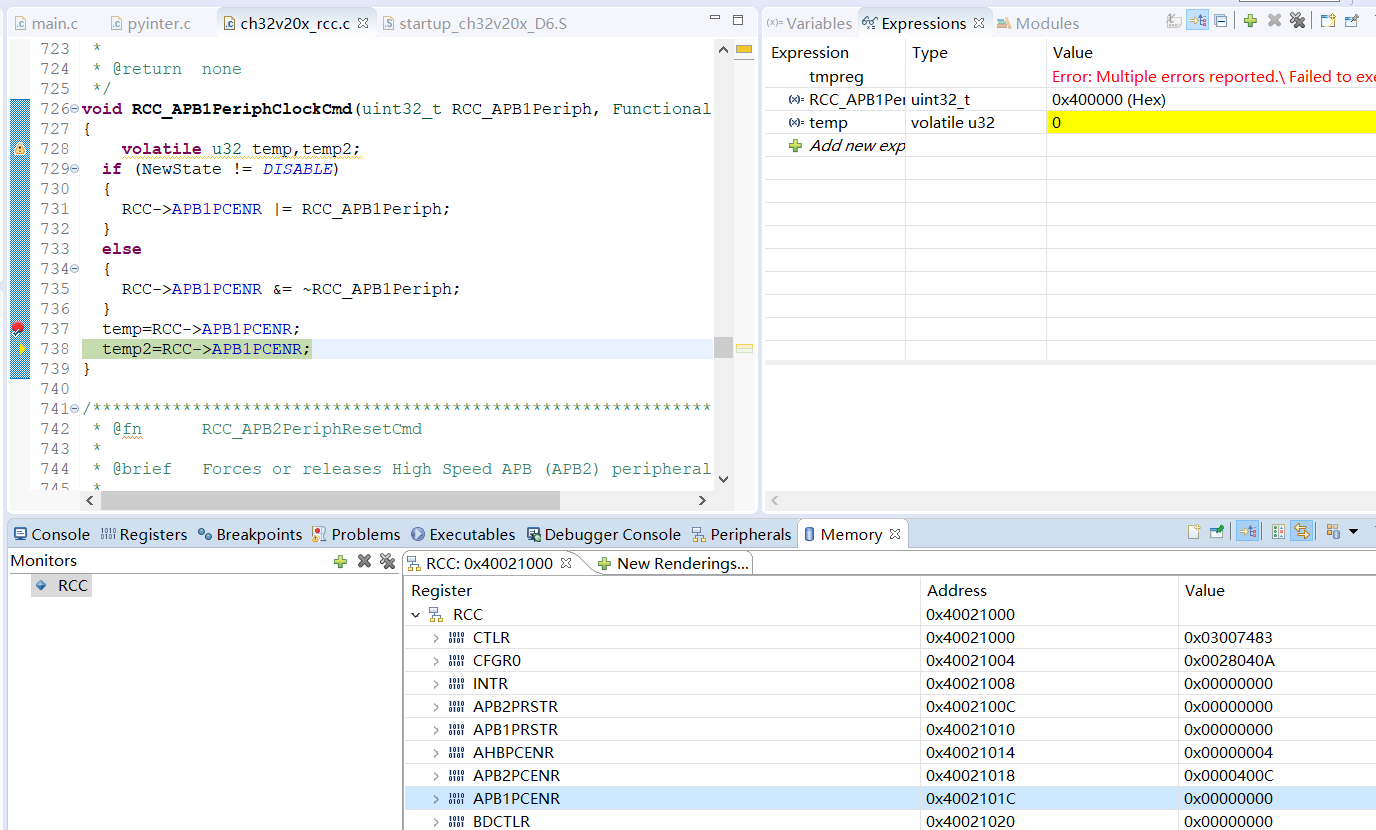Select the Breakpoints tab

pos(249,535)
